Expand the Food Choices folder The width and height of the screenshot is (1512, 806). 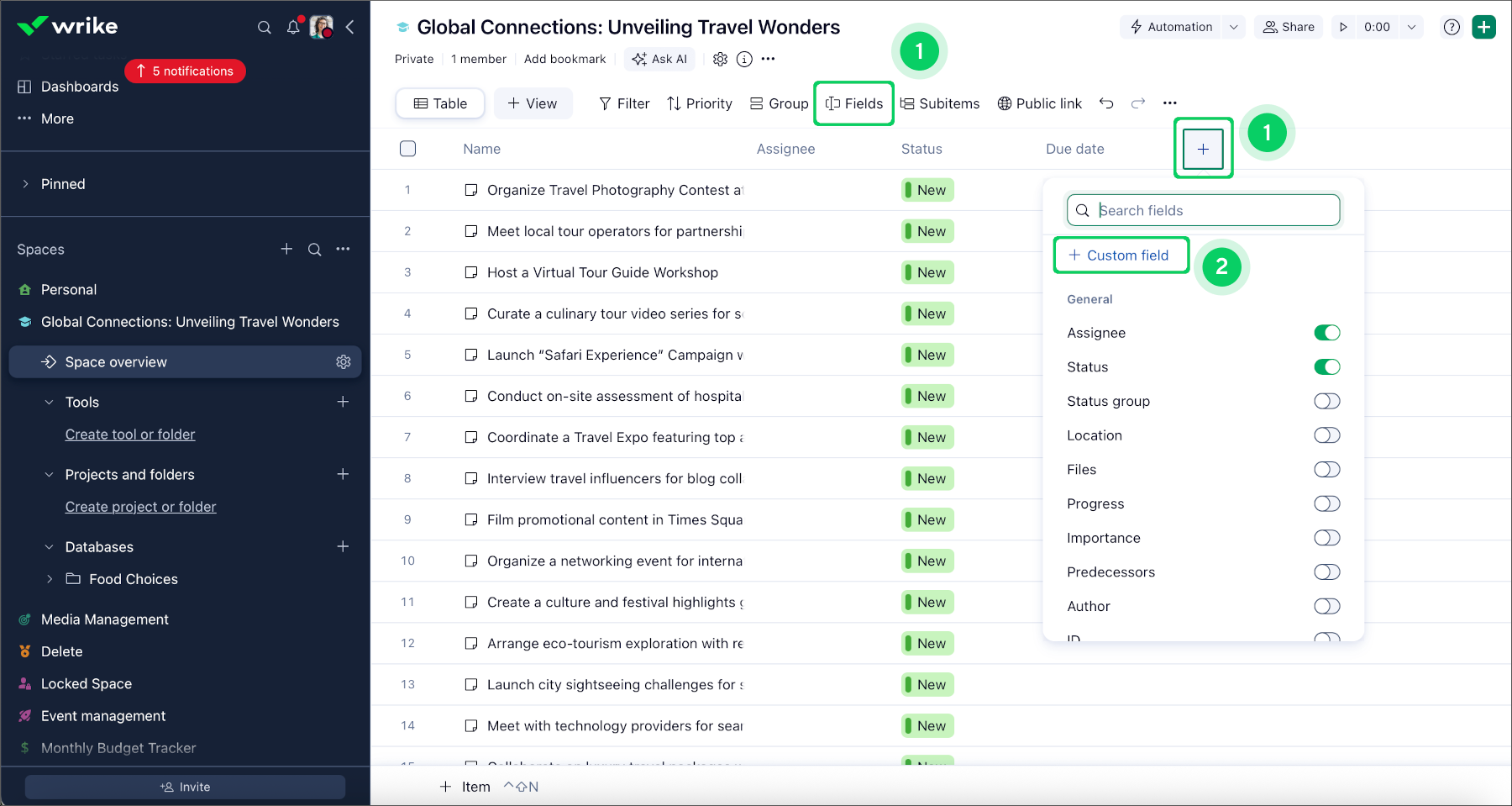coord(50,579)
